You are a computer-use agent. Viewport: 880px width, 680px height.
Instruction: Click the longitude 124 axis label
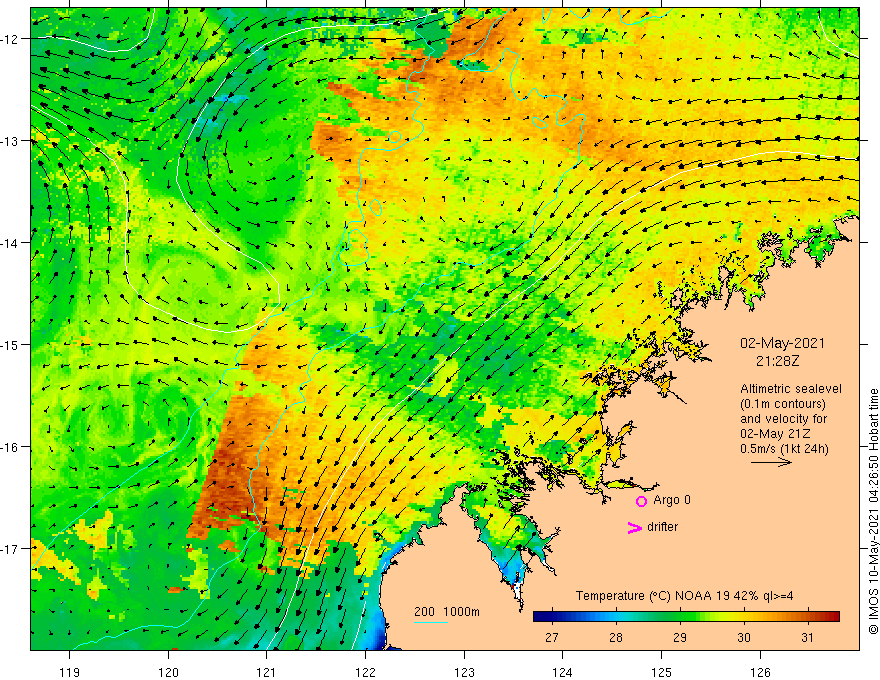(562, 672)
